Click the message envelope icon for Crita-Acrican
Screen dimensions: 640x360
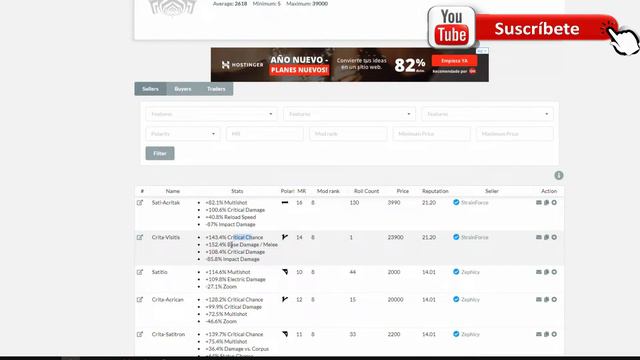click(538, 299)
